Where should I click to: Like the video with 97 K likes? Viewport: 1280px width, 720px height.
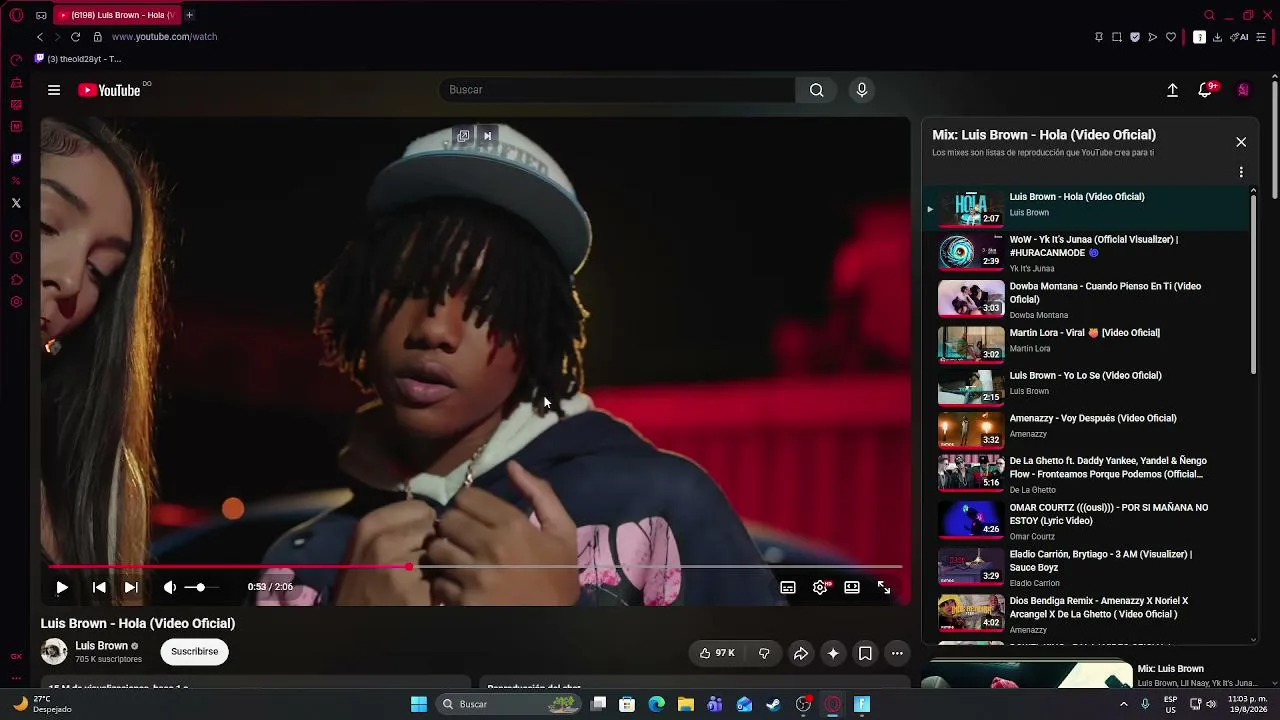point(717,653)
